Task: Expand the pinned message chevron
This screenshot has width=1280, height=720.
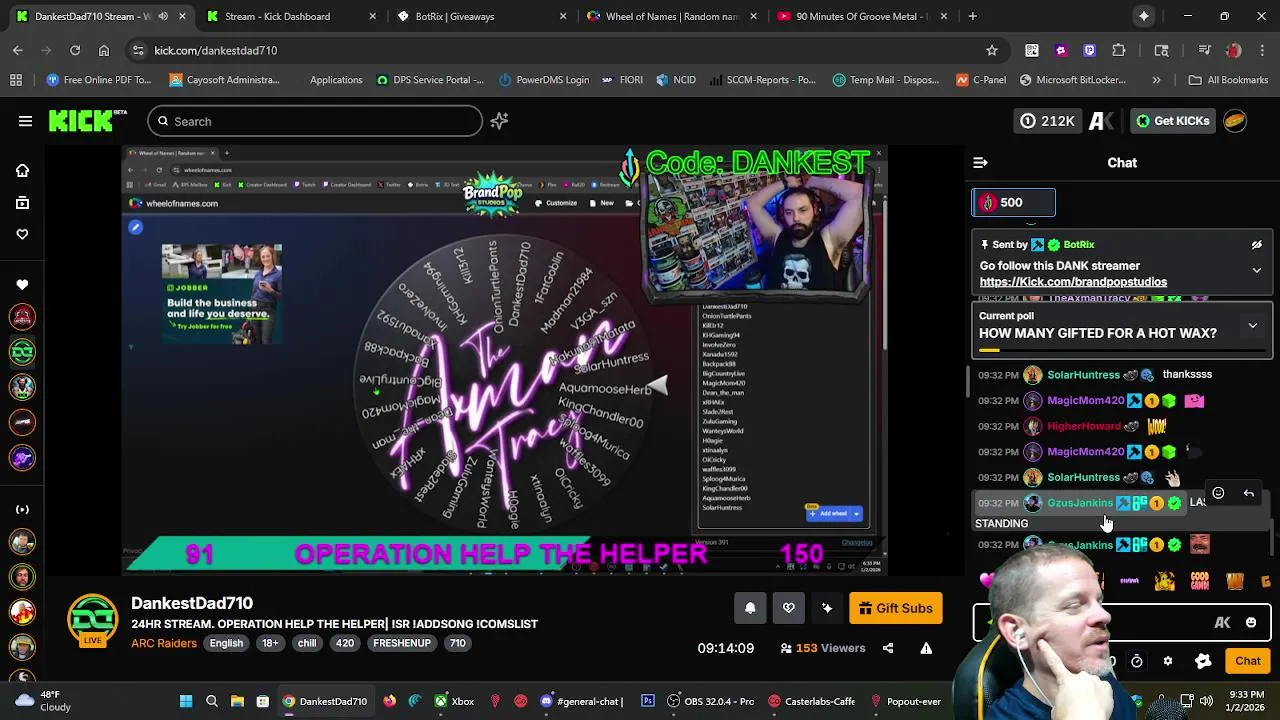Action: (1257, 270)
